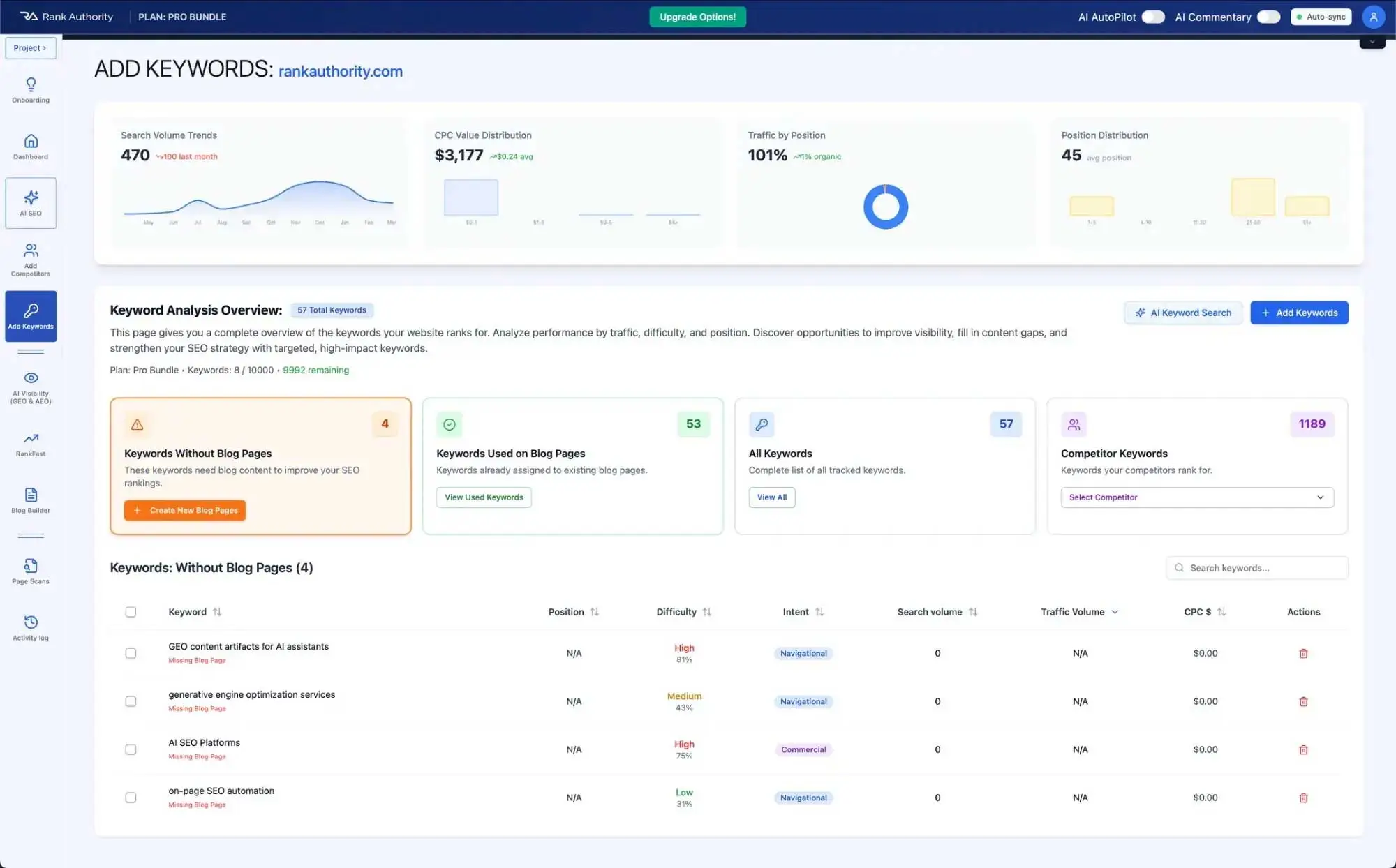
Task: Click Create New Blog Pages button
Action: [x=185, y=511]
